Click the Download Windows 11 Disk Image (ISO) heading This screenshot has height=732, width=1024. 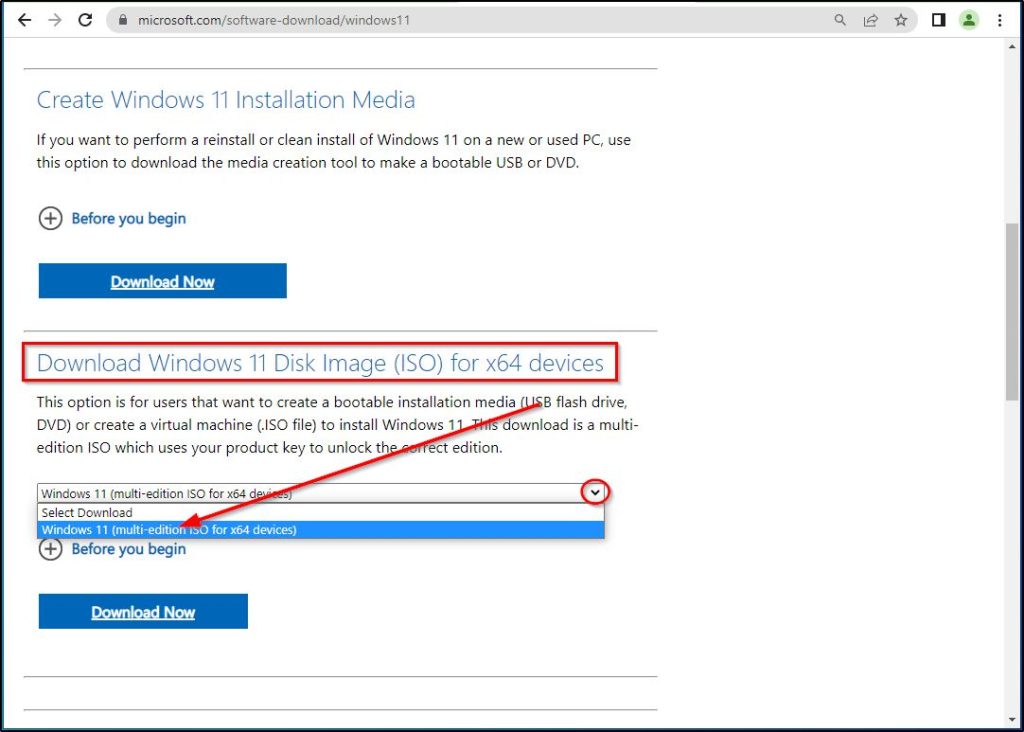tap(320, 363)
